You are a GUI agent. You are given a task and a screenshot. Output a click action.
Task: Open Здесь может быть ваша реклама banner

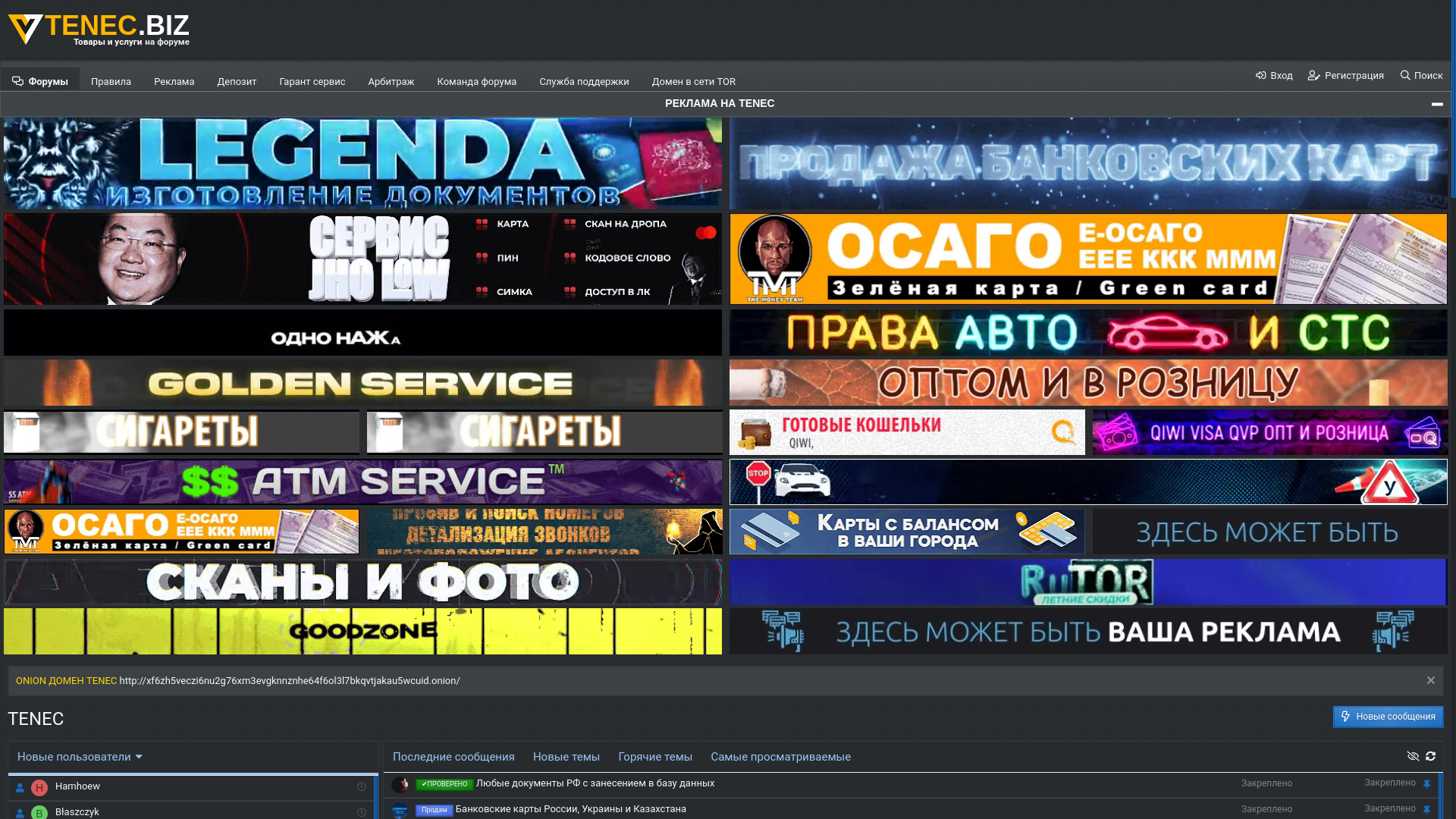[x=1088, y=631]
